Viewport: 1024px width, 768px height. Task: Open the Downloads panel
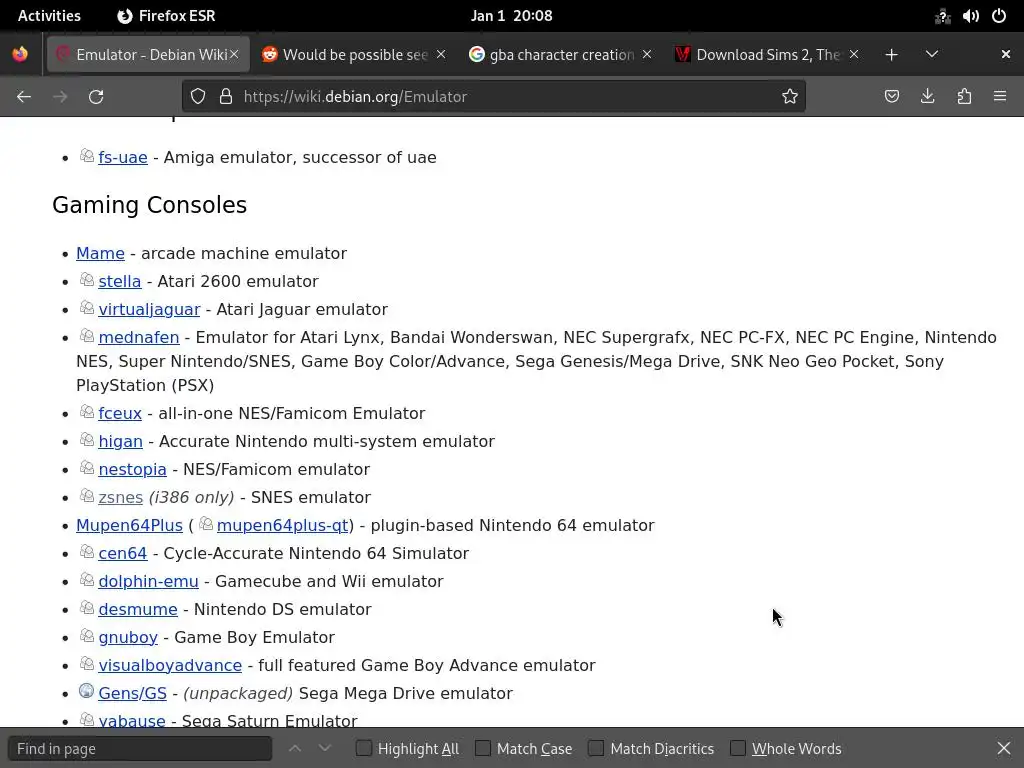pyautogui.click(x=928, y=96)
